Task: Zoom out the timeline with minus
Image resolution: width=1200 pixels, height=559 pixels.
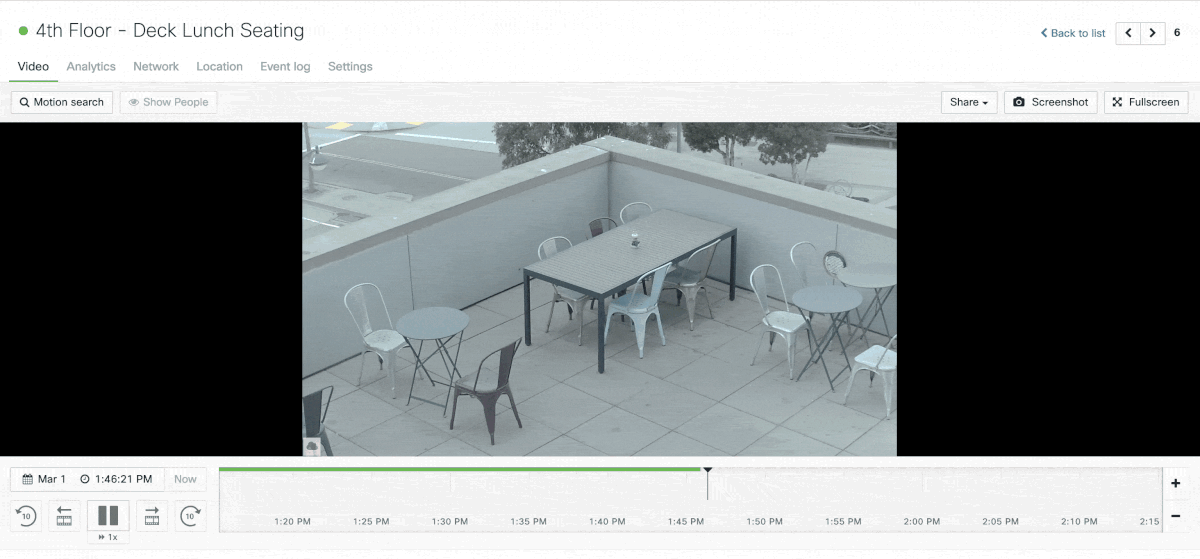Action: pos(1175,515)
